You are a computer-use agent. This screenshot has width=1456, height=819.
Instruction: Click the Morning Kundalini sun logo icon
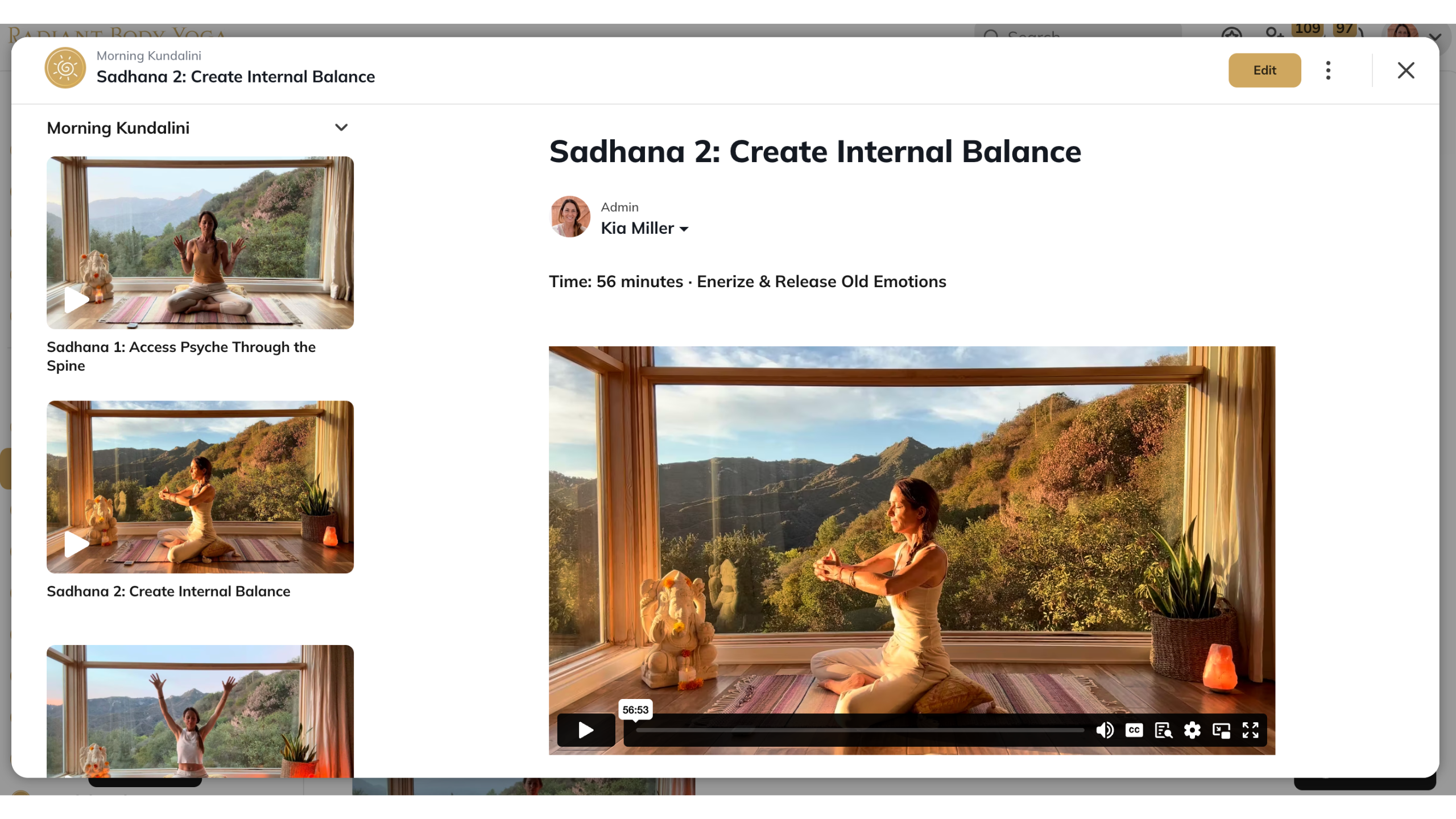[65, 68]
